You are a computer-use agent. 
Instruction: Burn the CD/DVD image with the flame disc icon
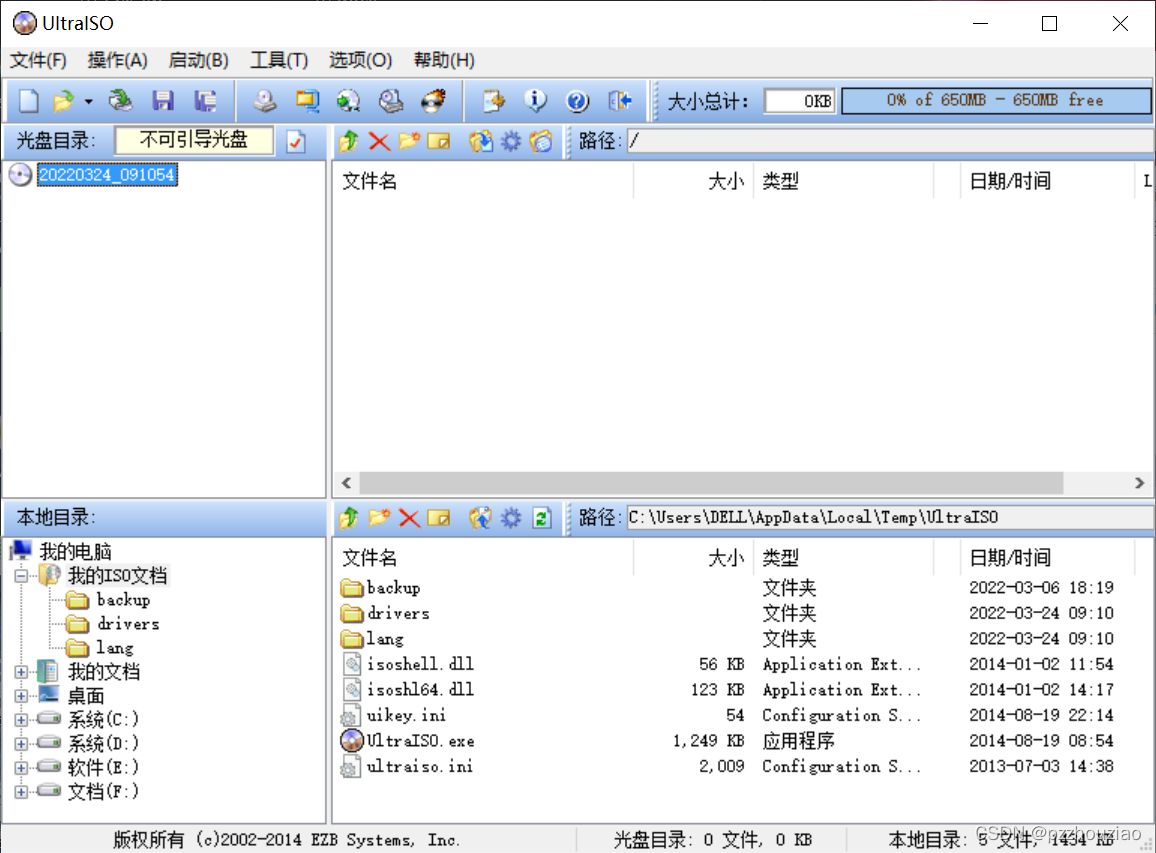[x=434, y=100]
